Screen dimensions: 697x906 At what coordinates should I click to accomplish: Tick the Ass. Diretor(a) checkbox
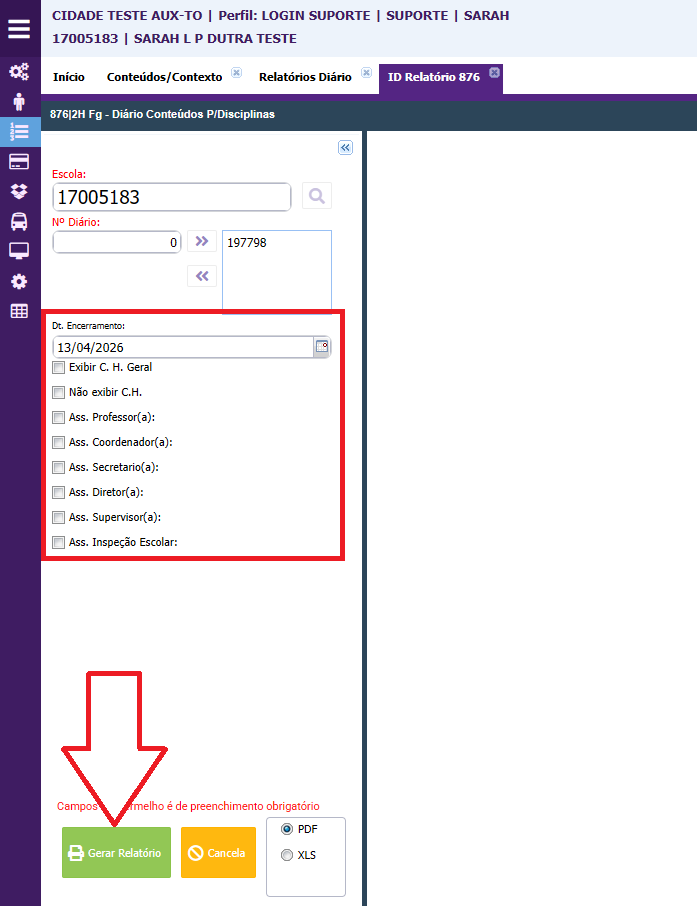click(x=58, y=492)
